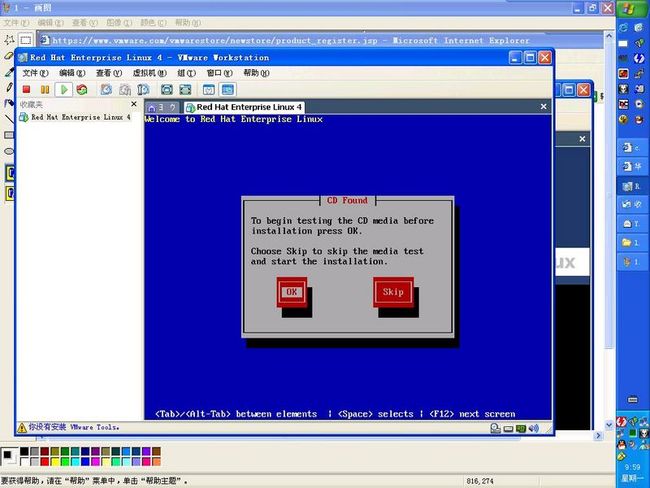
Task: Click the scroll-right arrow of Paint's horizontal scrollbar
Action: click(598, 436)
